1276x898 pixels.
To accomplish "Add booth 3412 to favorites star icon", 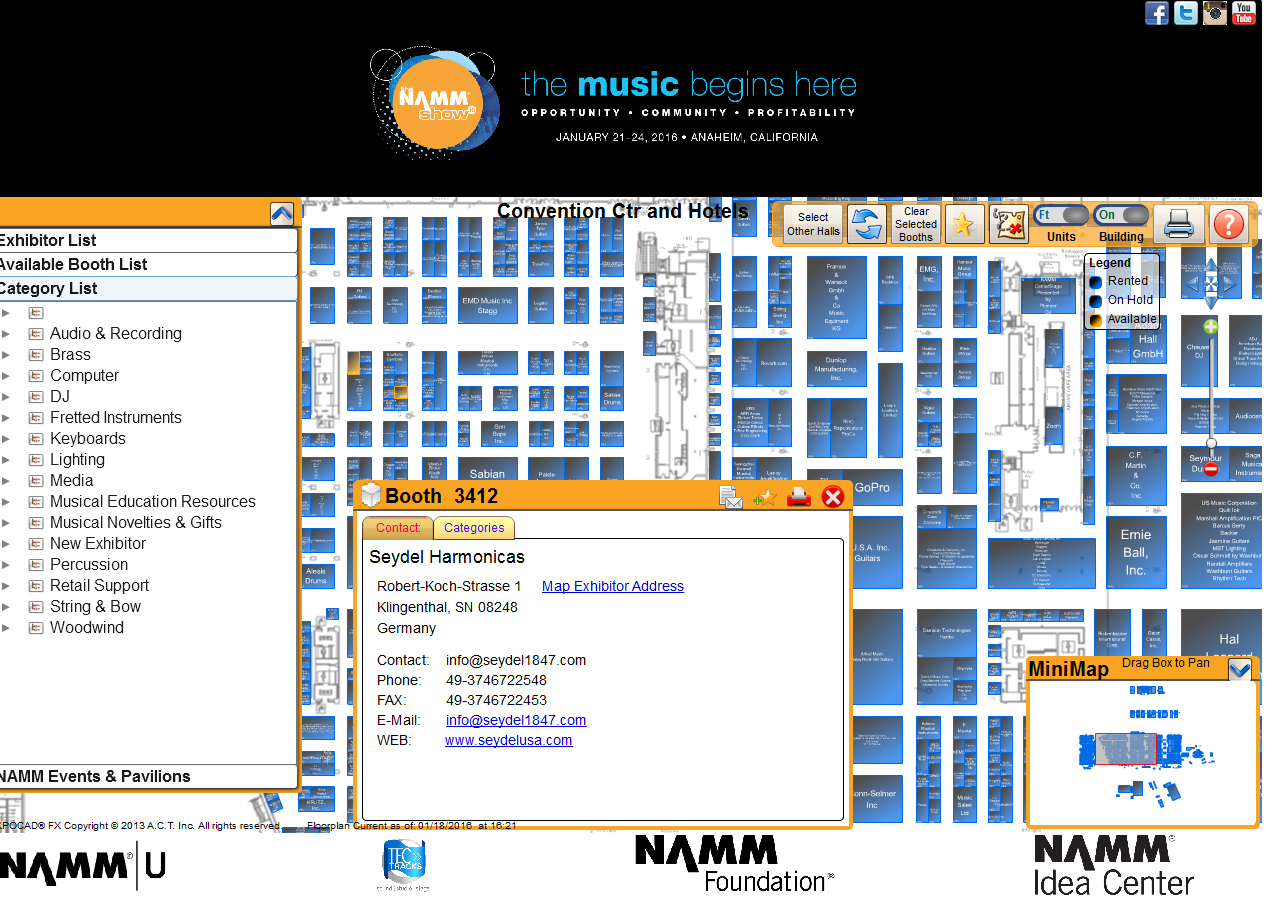I will (765, 496).
